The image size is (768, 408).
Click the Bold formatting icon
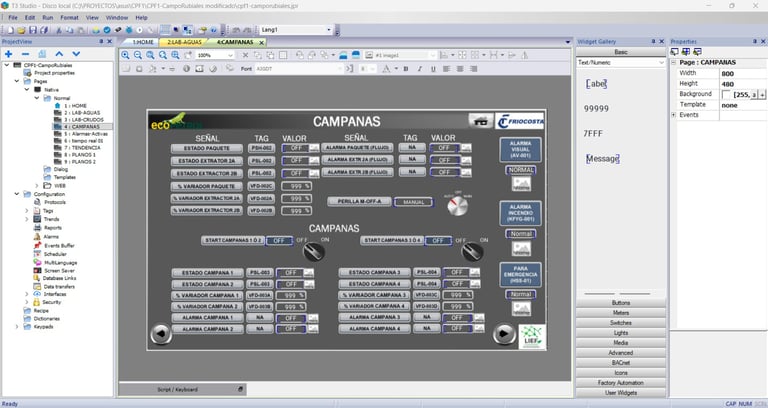coord(406,69)
